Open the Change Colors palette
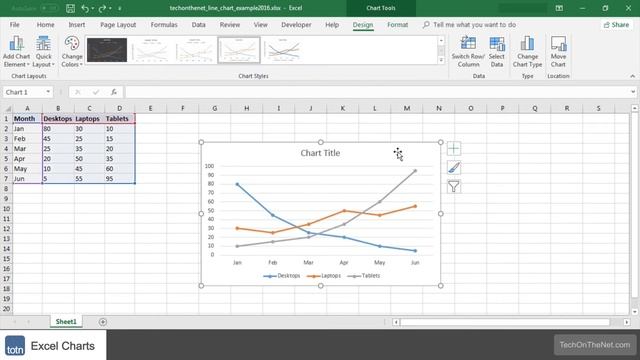 coord(72,52)
